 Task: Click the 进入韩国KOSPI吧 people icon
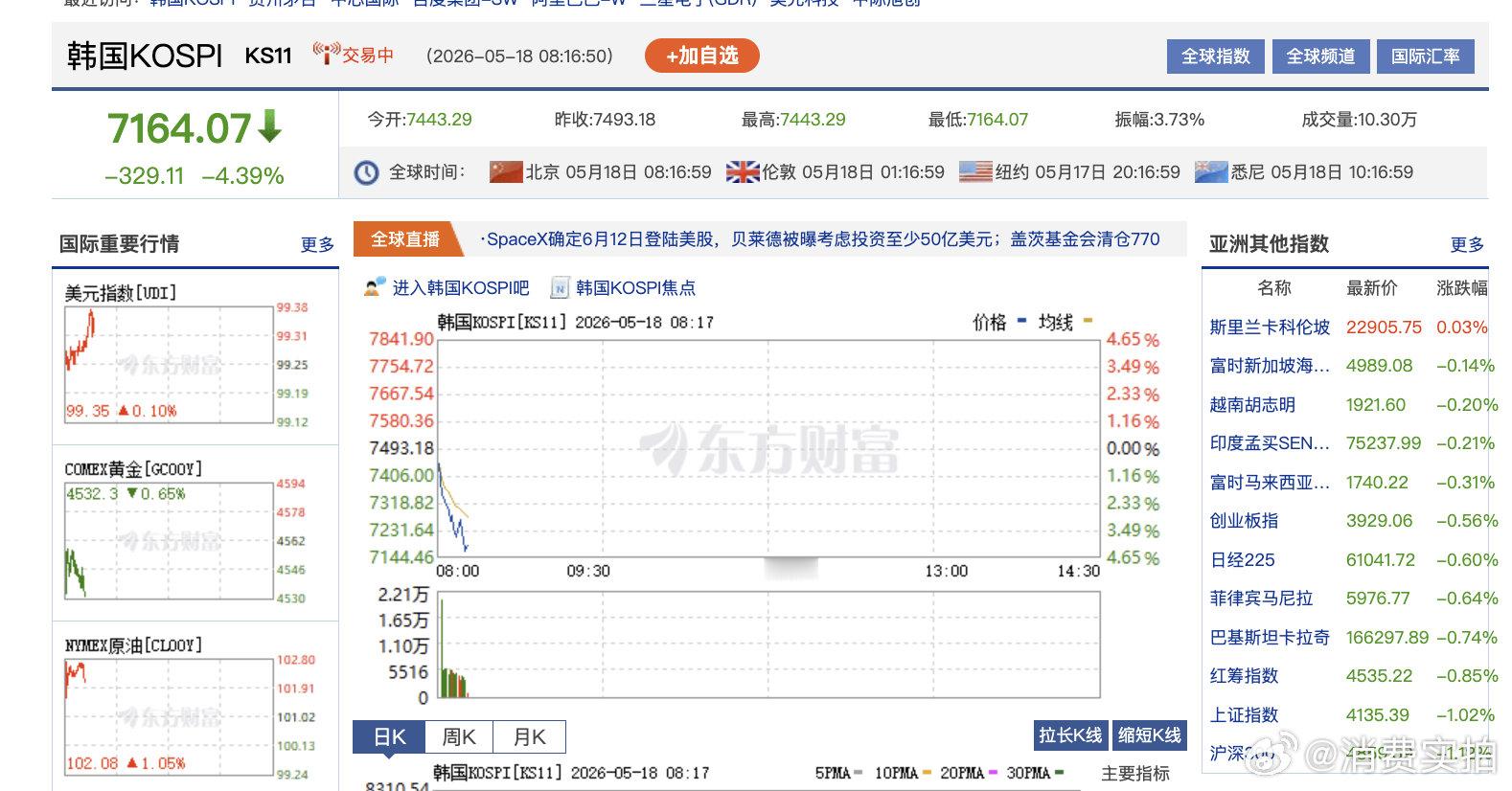click(x=375, y=287)
